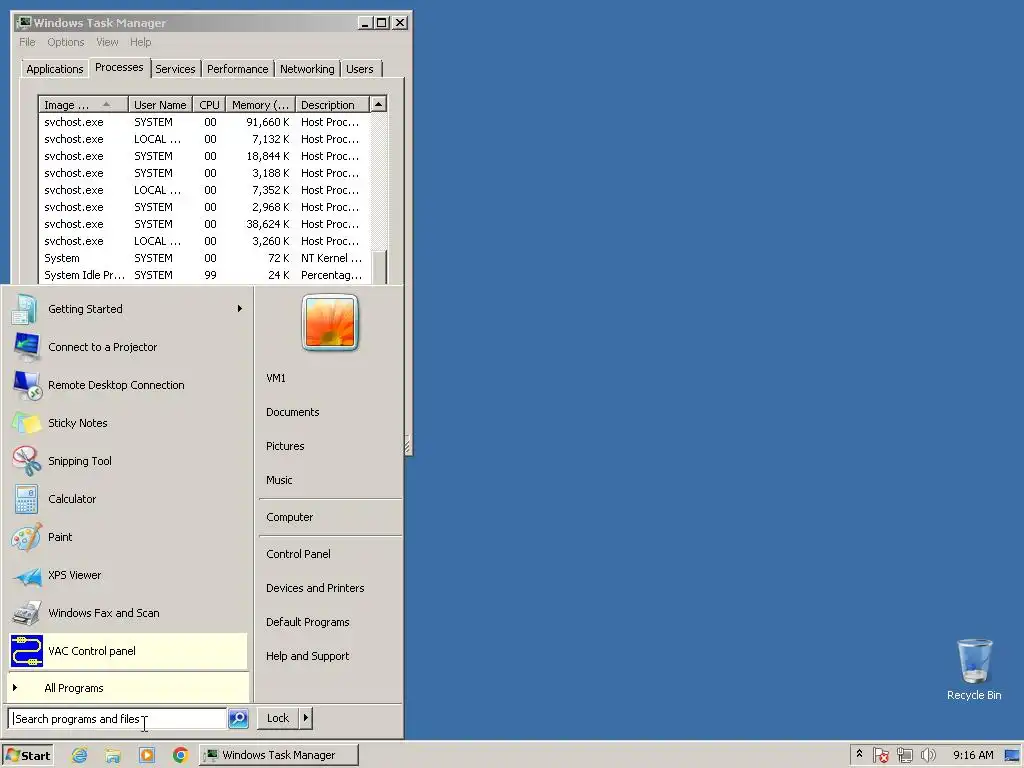Open Paint program
Image resolution: width=1024 pixels, height=768 pixels.
[129, 537]
